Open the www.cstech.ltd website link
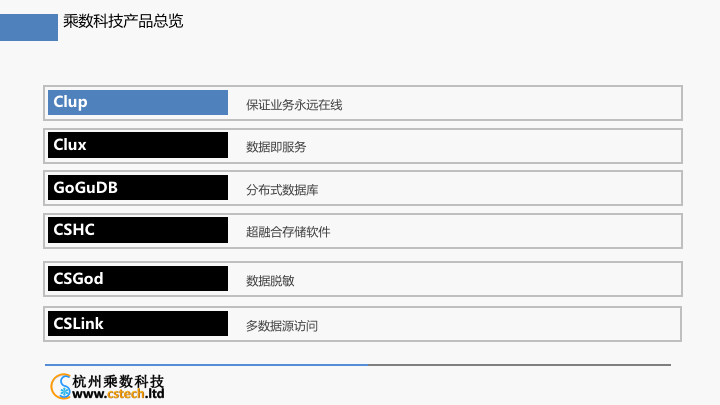The height and width of the screenshot is (405, 720). 118,394
